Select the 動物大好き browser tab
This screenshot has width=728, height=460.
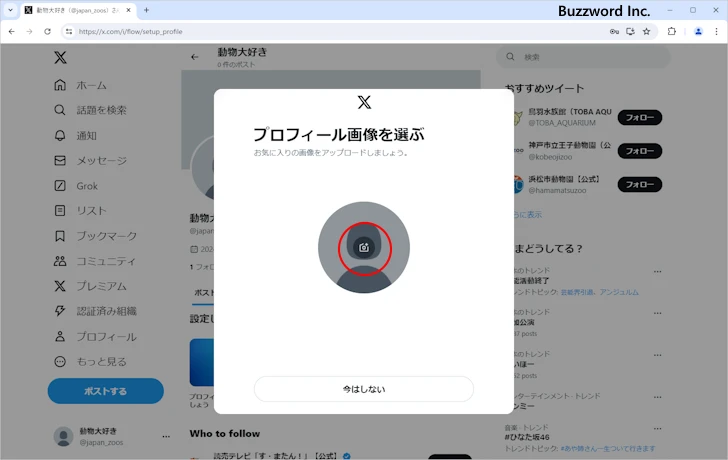point(78,10)
